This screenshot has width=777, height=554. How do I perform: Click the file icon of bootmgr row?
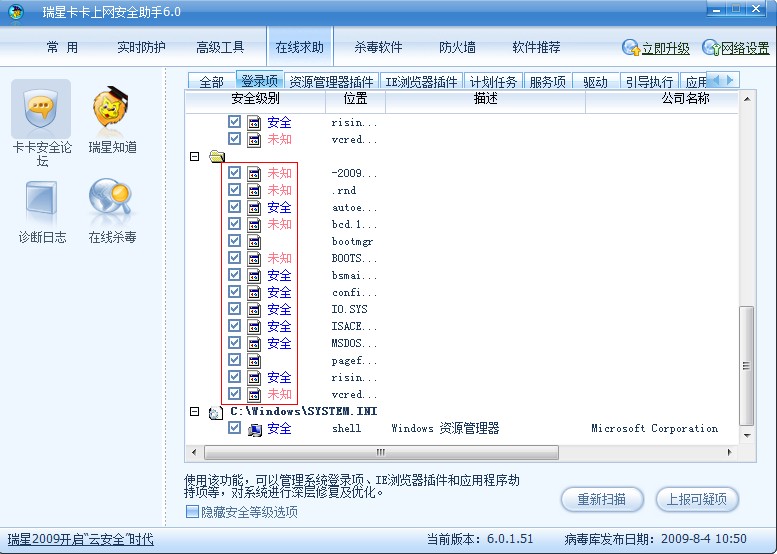[254, 242]
